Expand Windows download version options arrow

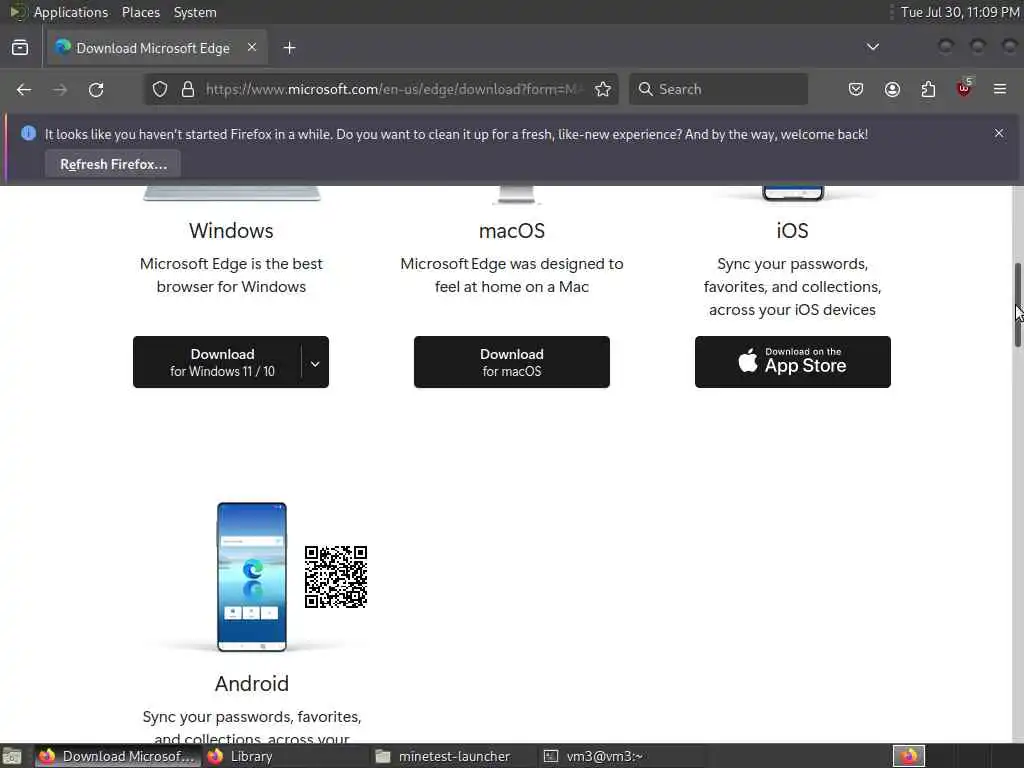(x=315, y=363)
